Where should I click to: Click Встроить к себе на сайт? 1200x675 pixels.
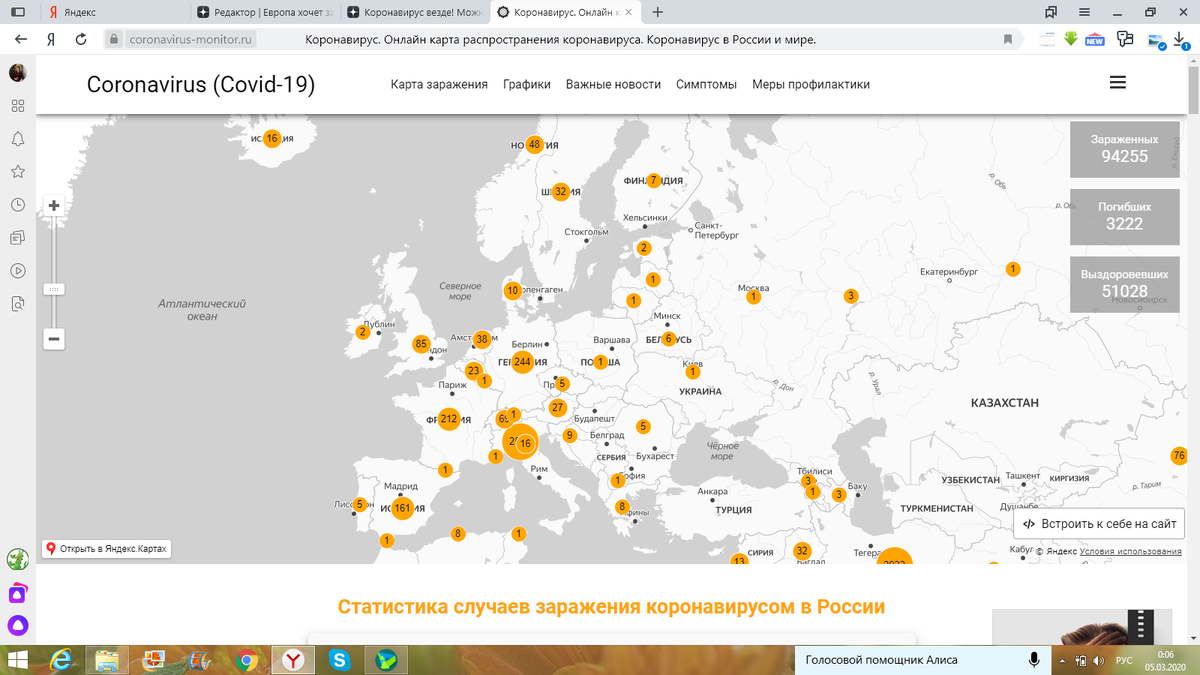[1098, 523]
